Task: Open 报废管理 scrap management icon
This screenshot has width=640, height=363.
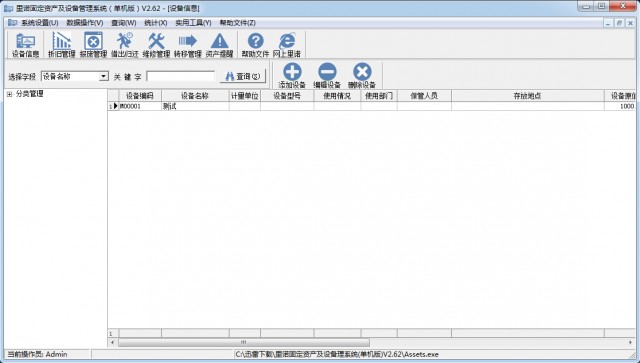Action: click(93, 45)
